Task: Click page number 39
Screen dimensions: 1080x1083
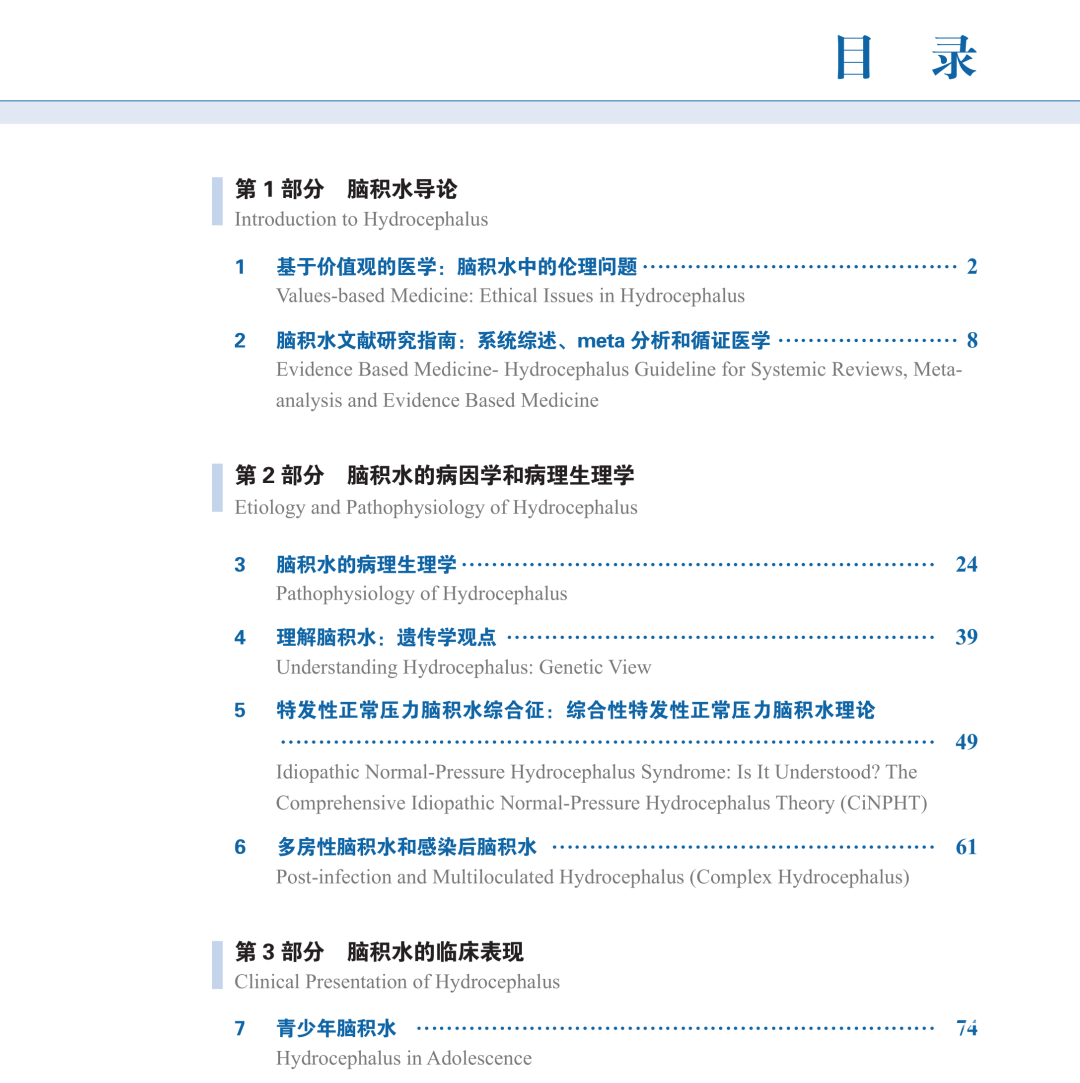Action: coord(966,637)
